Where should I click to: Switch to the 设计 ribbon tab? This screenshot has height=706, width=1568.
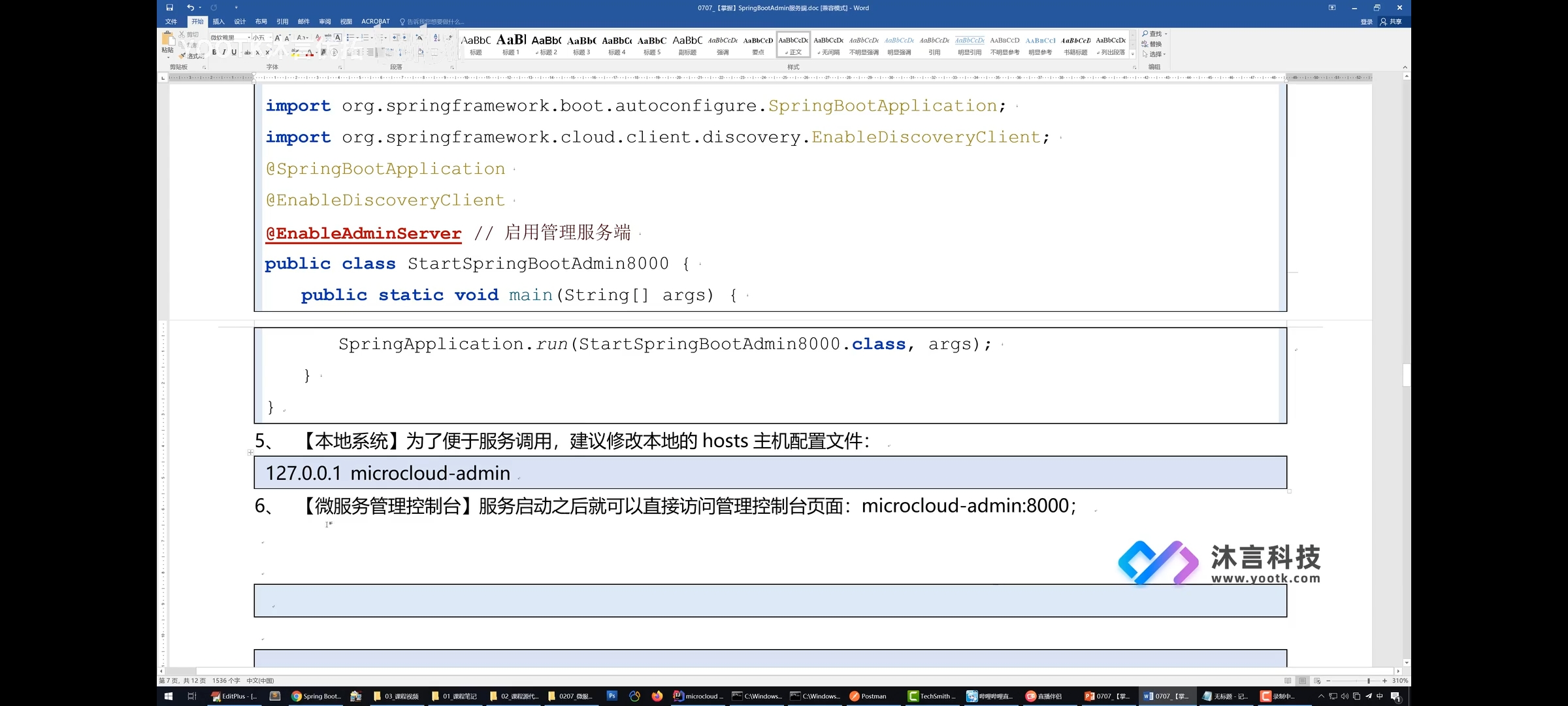[240, 22]
